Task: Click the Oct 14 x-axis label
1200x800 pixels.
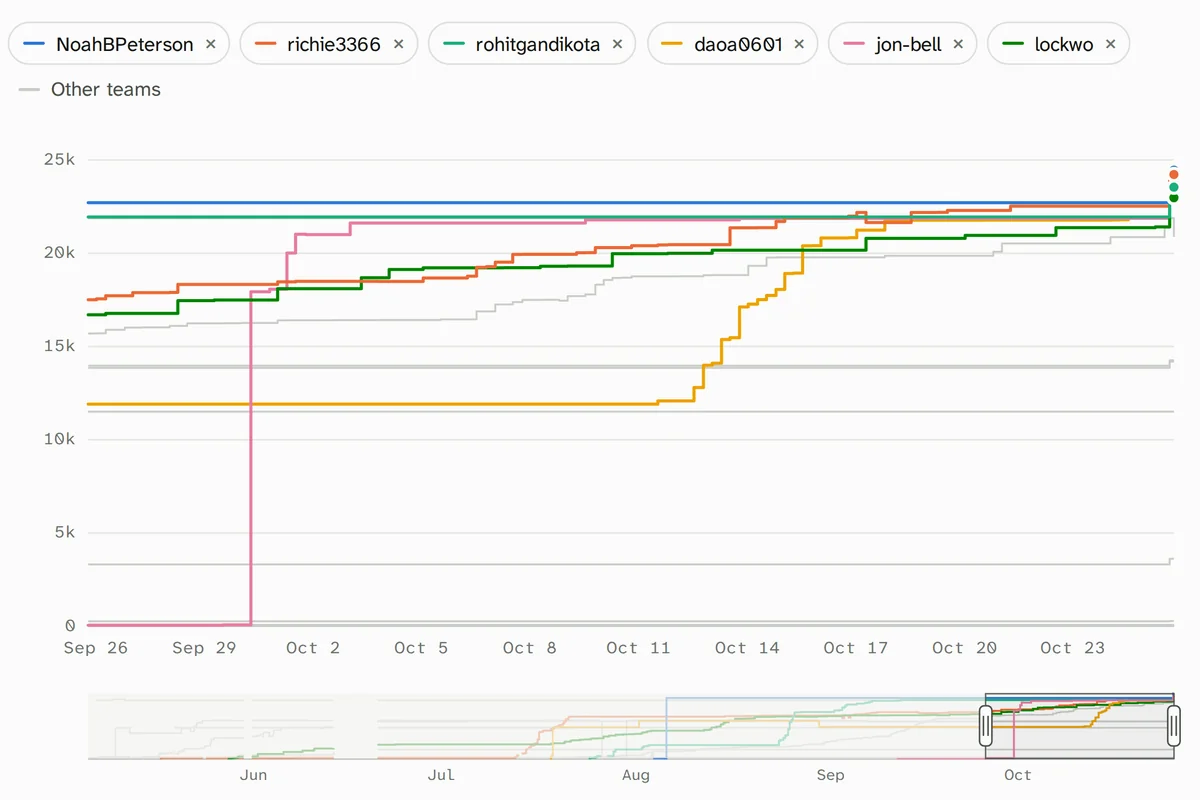Action: click(x=747, y=648)
